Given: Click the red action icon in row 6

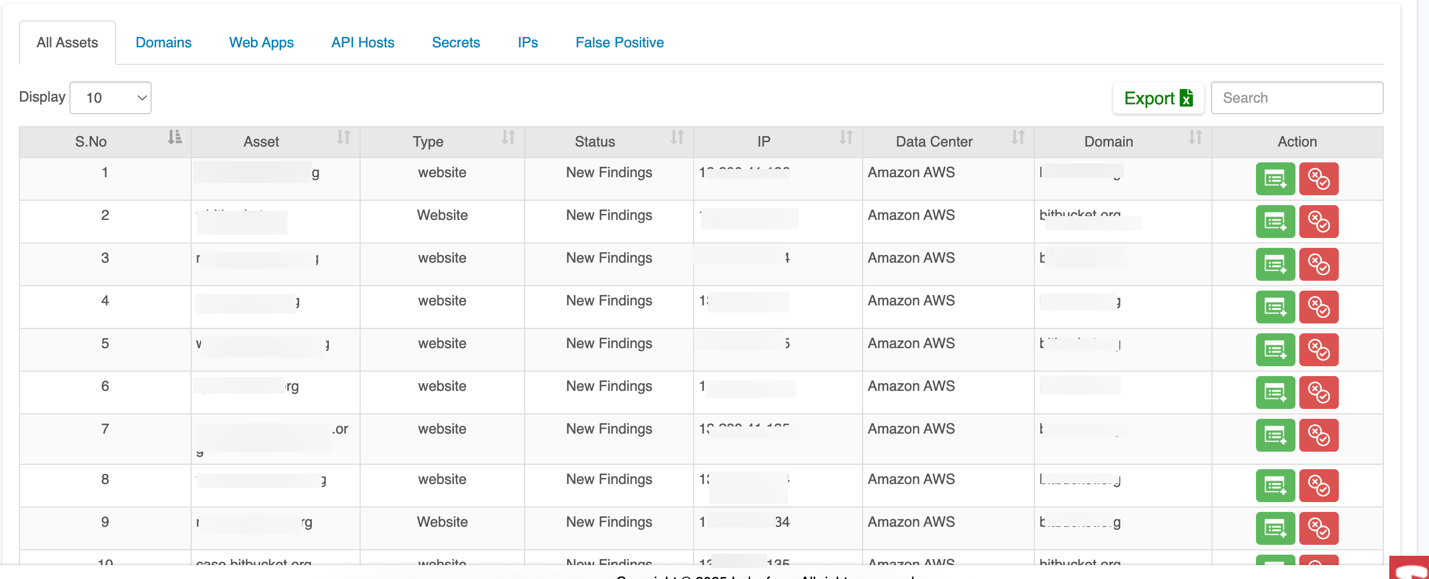Looking at the screenshot, I should pos(1319,393).
